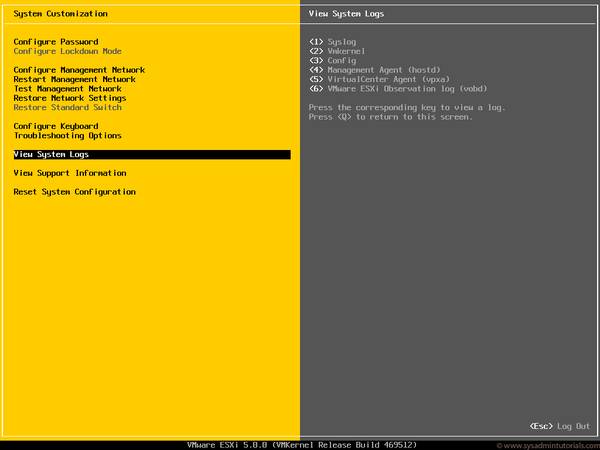Open the <2> Vmkernel log entry
This screenshot has width=600, height=450.
tap(337, 51)
